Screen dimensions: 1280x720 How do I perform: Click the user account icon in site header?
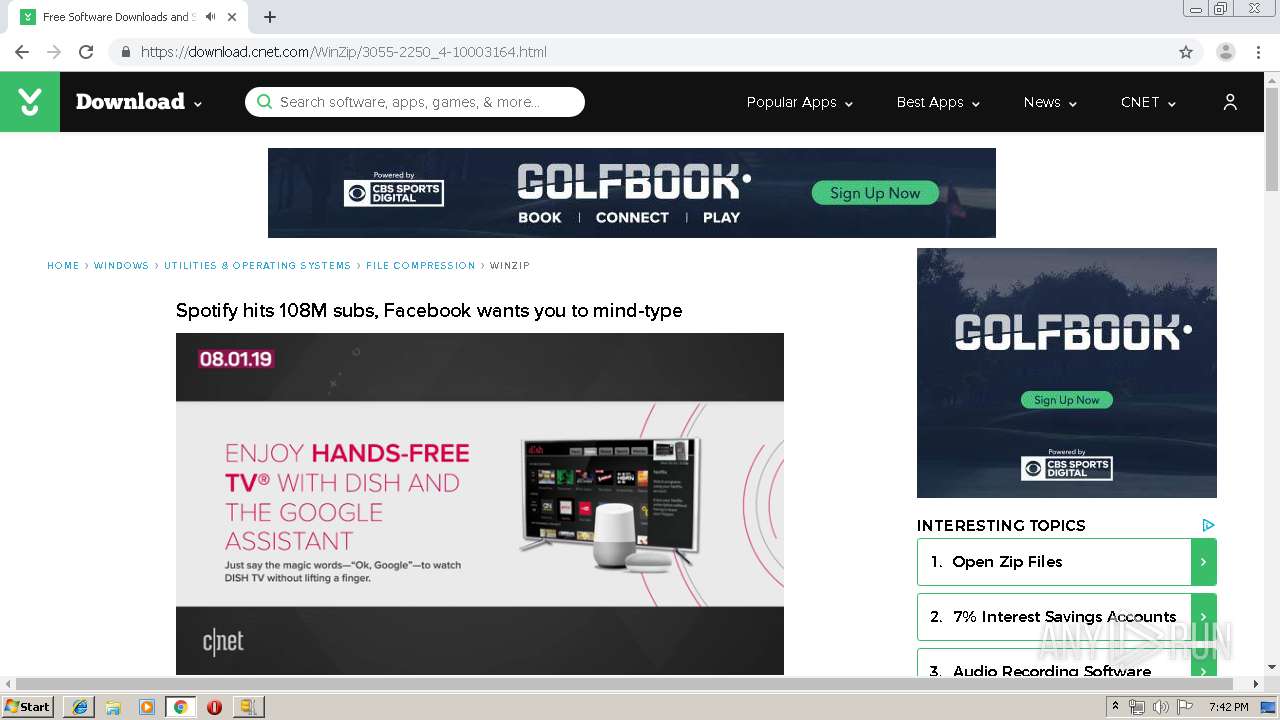click(x=1230, y=102)
